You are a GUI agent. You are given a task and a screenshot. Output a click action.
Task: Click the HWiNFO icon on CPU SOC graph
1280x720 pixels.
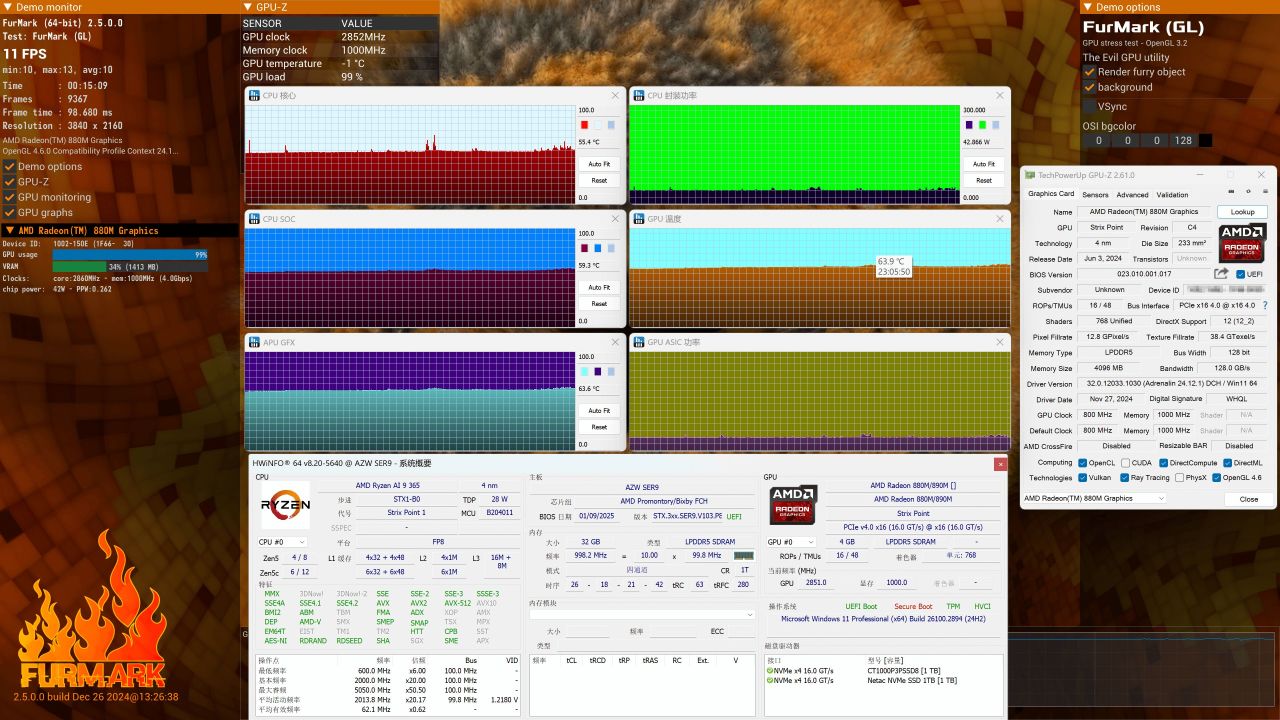(x=254, y=219)
